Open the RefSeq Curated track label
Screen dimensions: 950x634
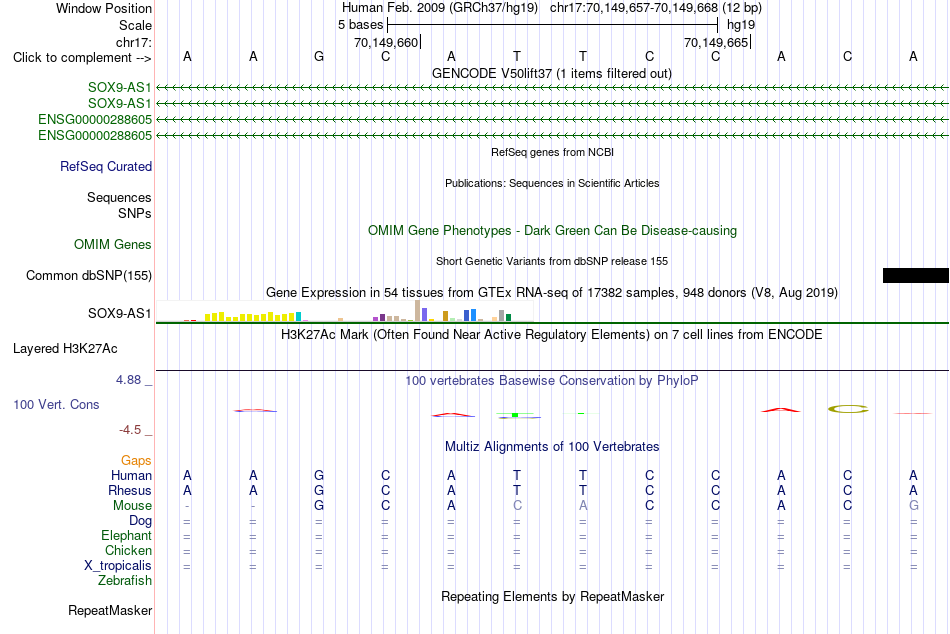pos(105,166)
